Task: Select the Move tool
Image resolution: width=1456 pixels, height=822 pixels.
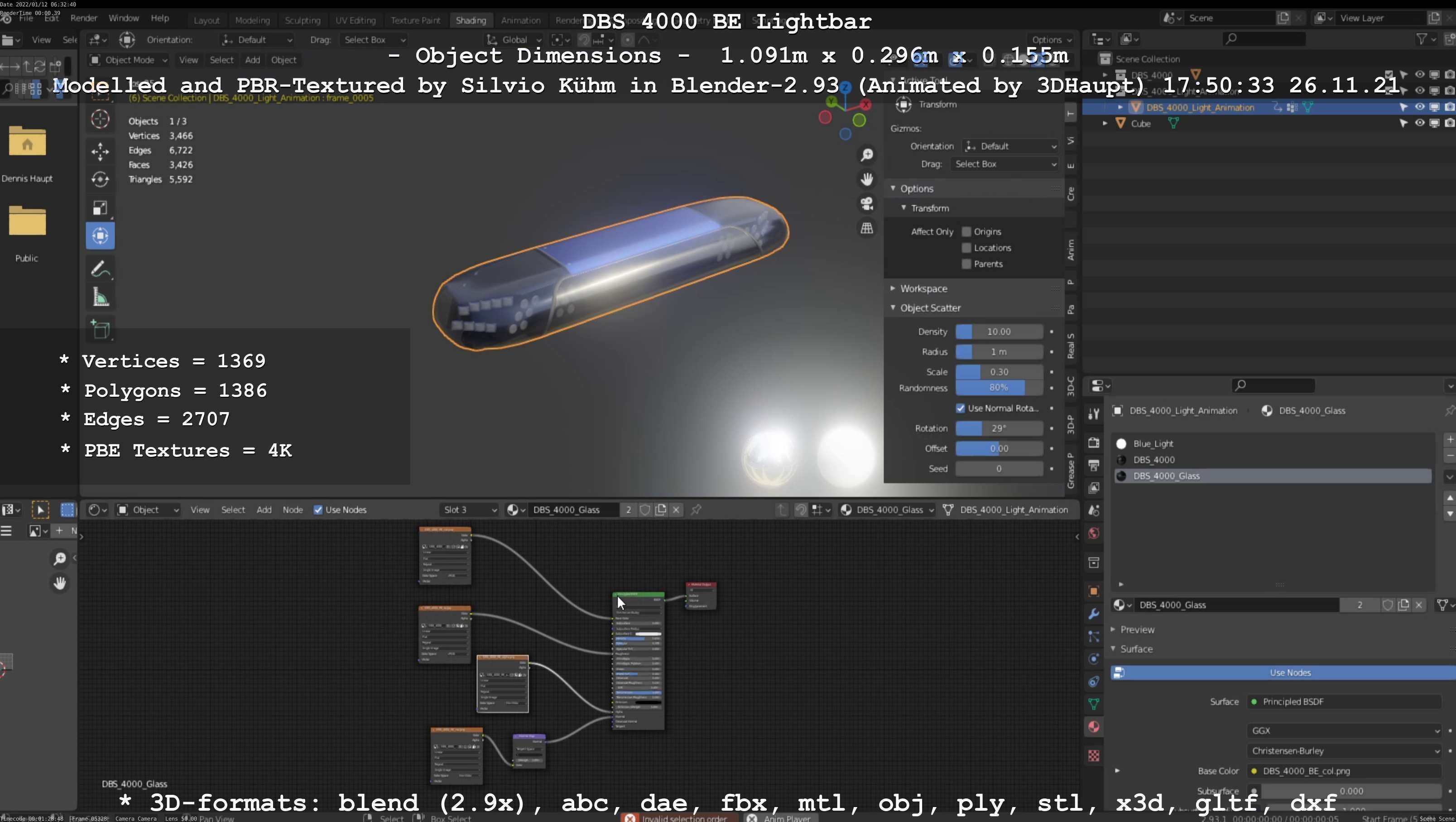Action: point(100,151)
